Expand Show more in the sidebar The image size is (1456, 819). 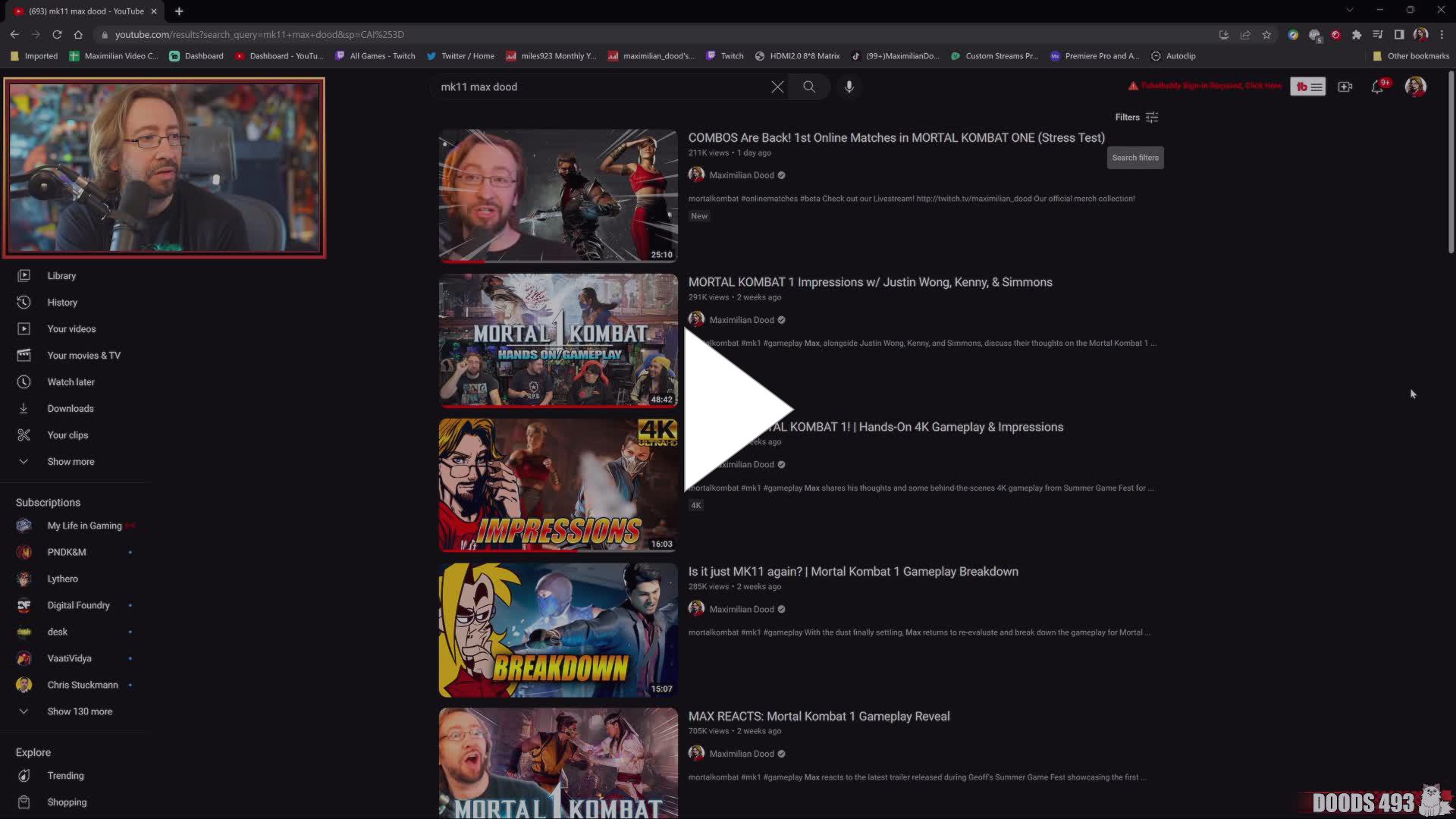click(x=71, y=461)
